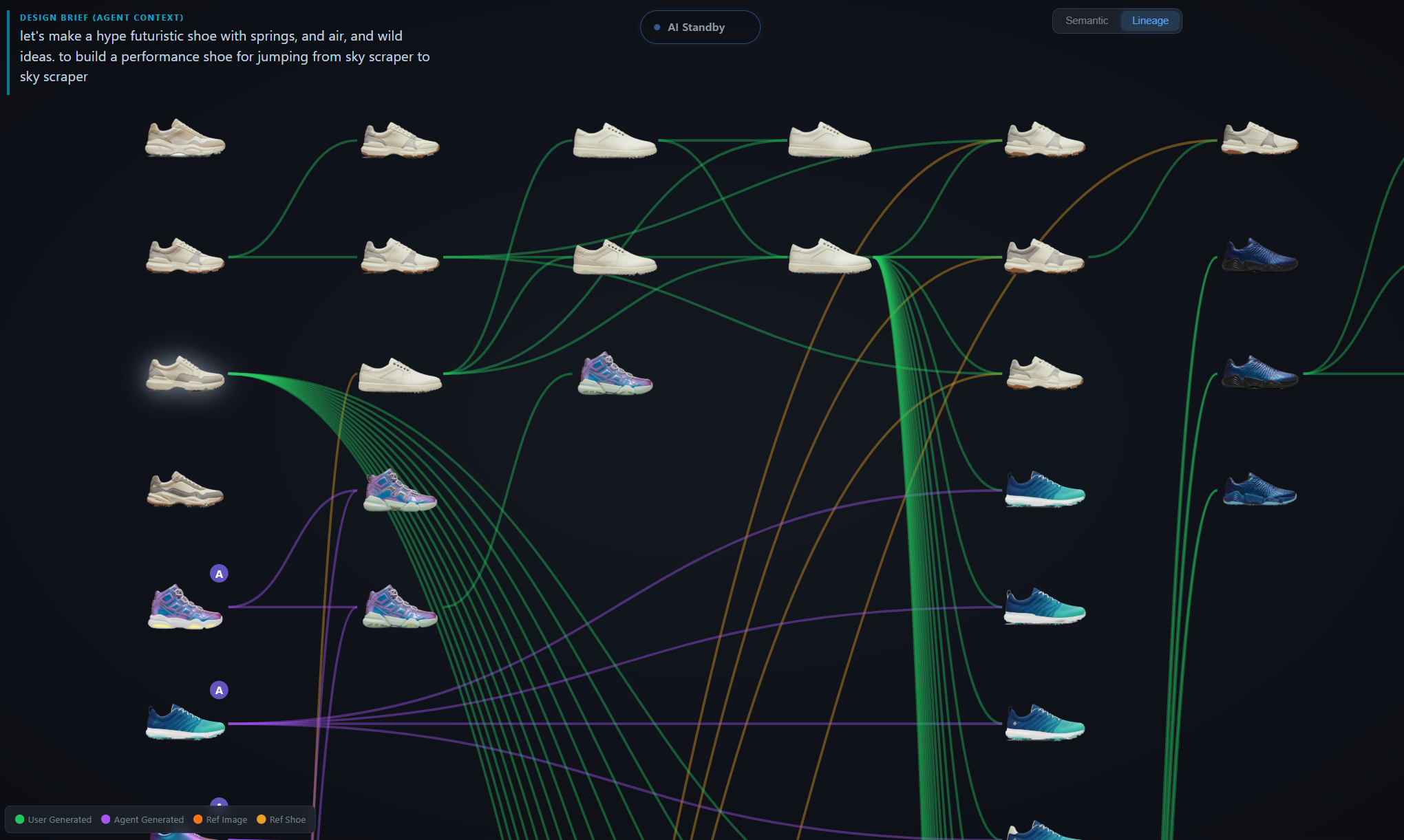Toggle the Ref Image legend filter
This screenshot has width=1404, height=840.
pos(227,819)
